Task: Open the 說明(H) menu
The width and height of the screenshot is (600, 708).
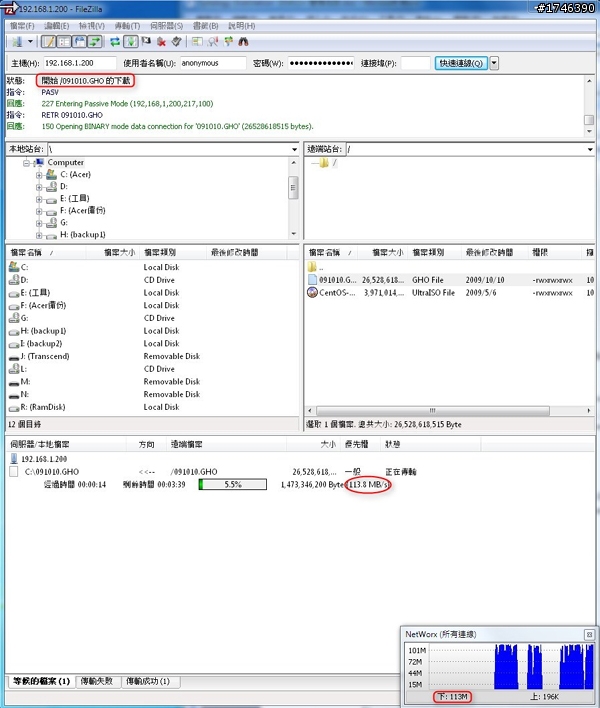Action: pos(242,26)
